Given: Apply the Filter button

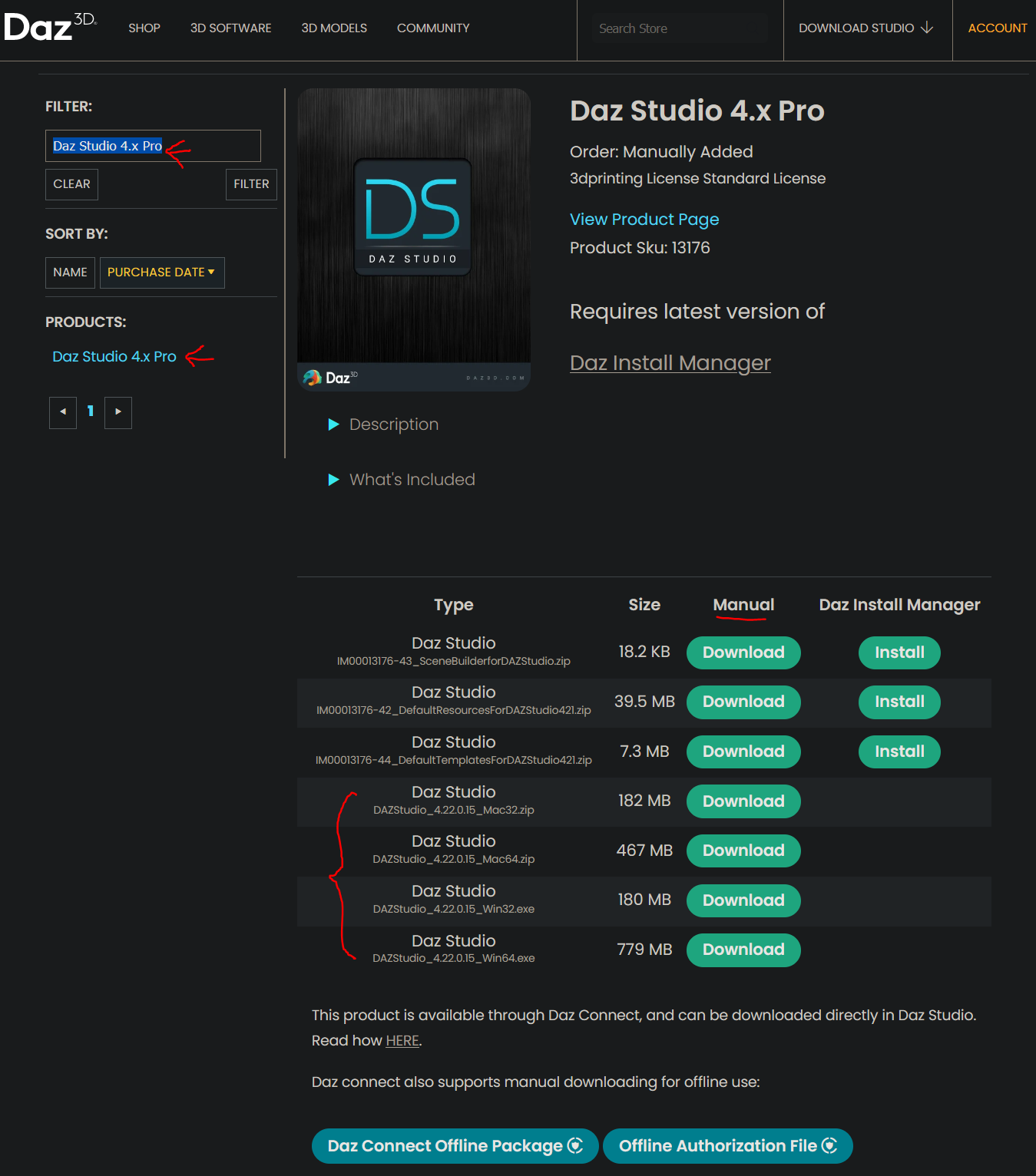Looking at the screenshot, I should (x=251, y=184).
